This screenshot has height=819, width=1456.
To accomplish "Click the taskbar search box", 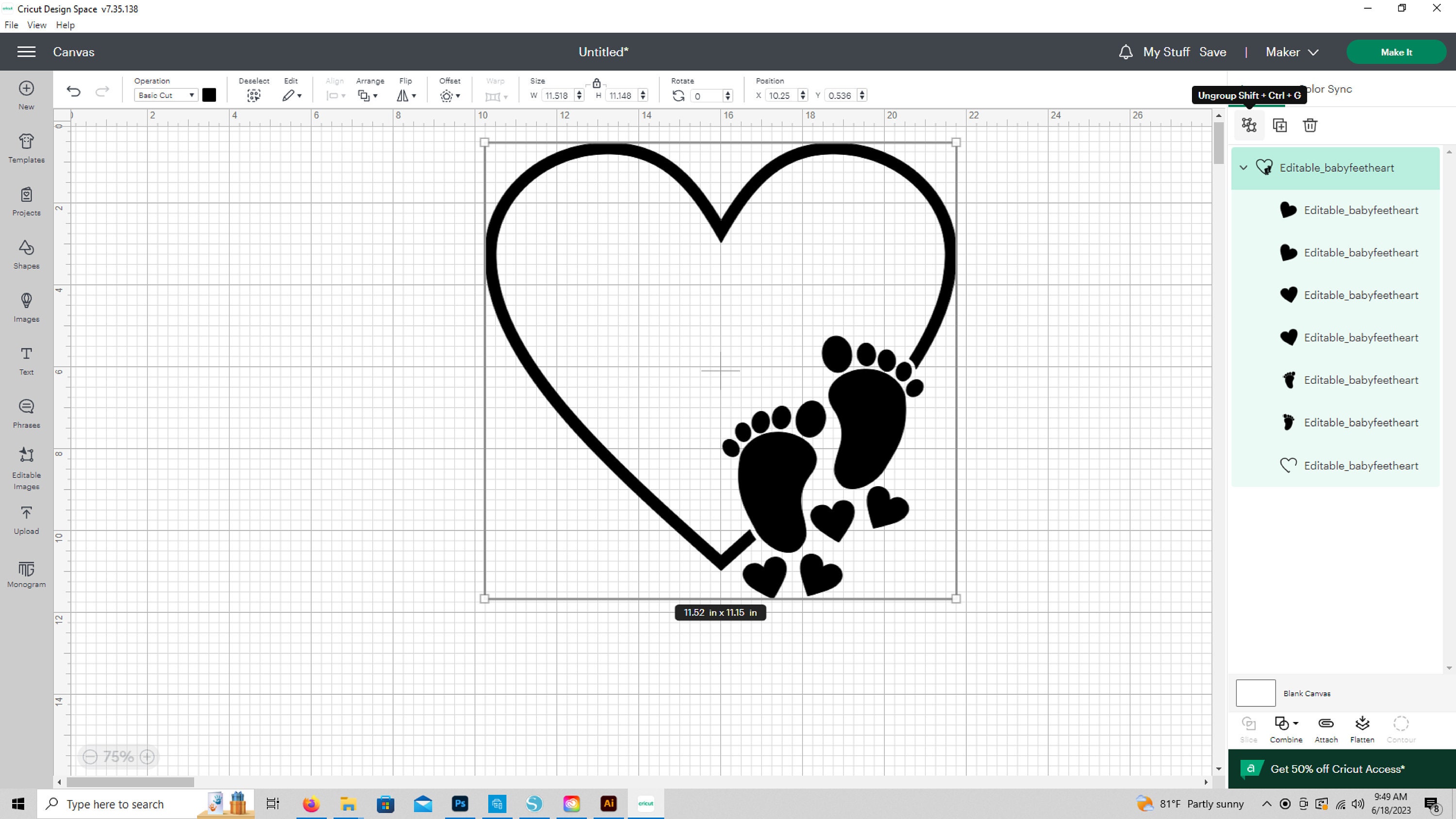I will (x=146, y=804).
